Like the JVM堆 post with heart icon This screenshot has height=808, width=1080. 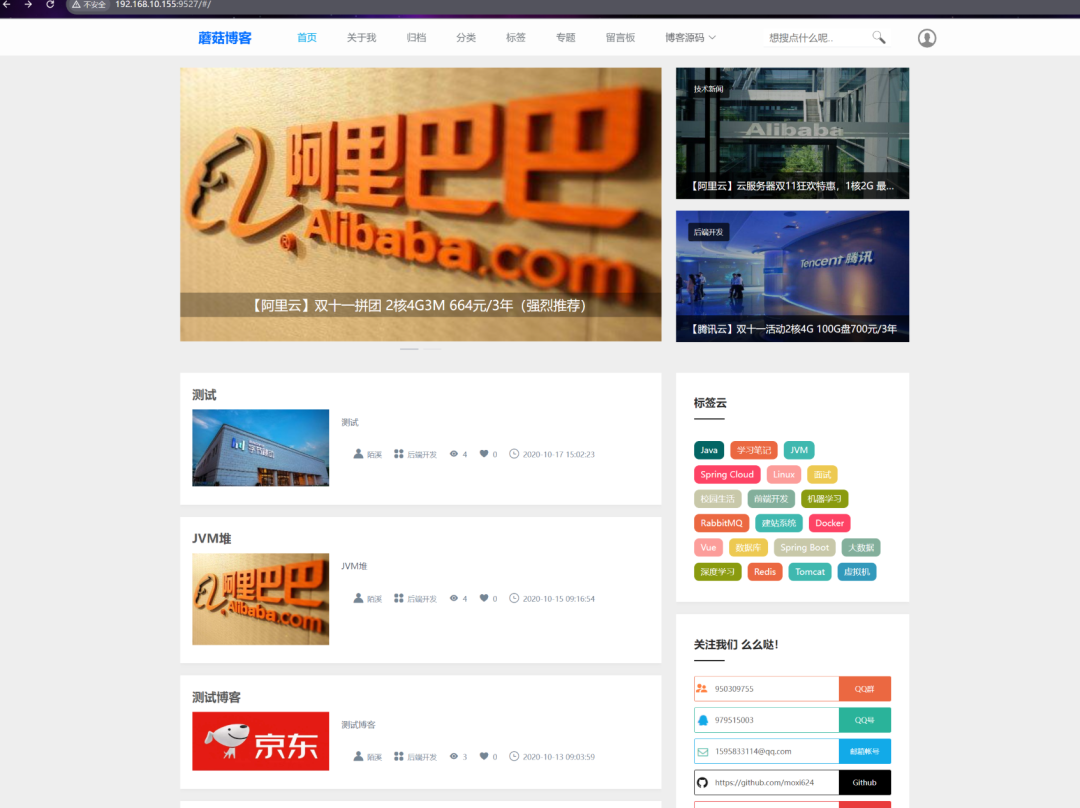[x=484, y=598]
